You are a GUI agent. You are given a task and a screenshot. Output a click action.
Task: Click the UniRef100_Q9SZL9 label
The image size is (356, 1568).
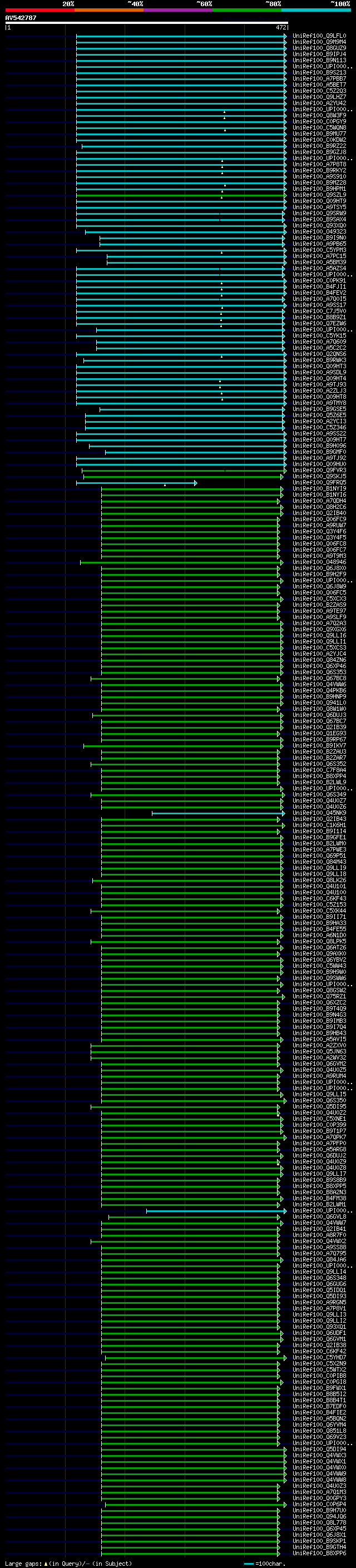(x=319, y=195)
